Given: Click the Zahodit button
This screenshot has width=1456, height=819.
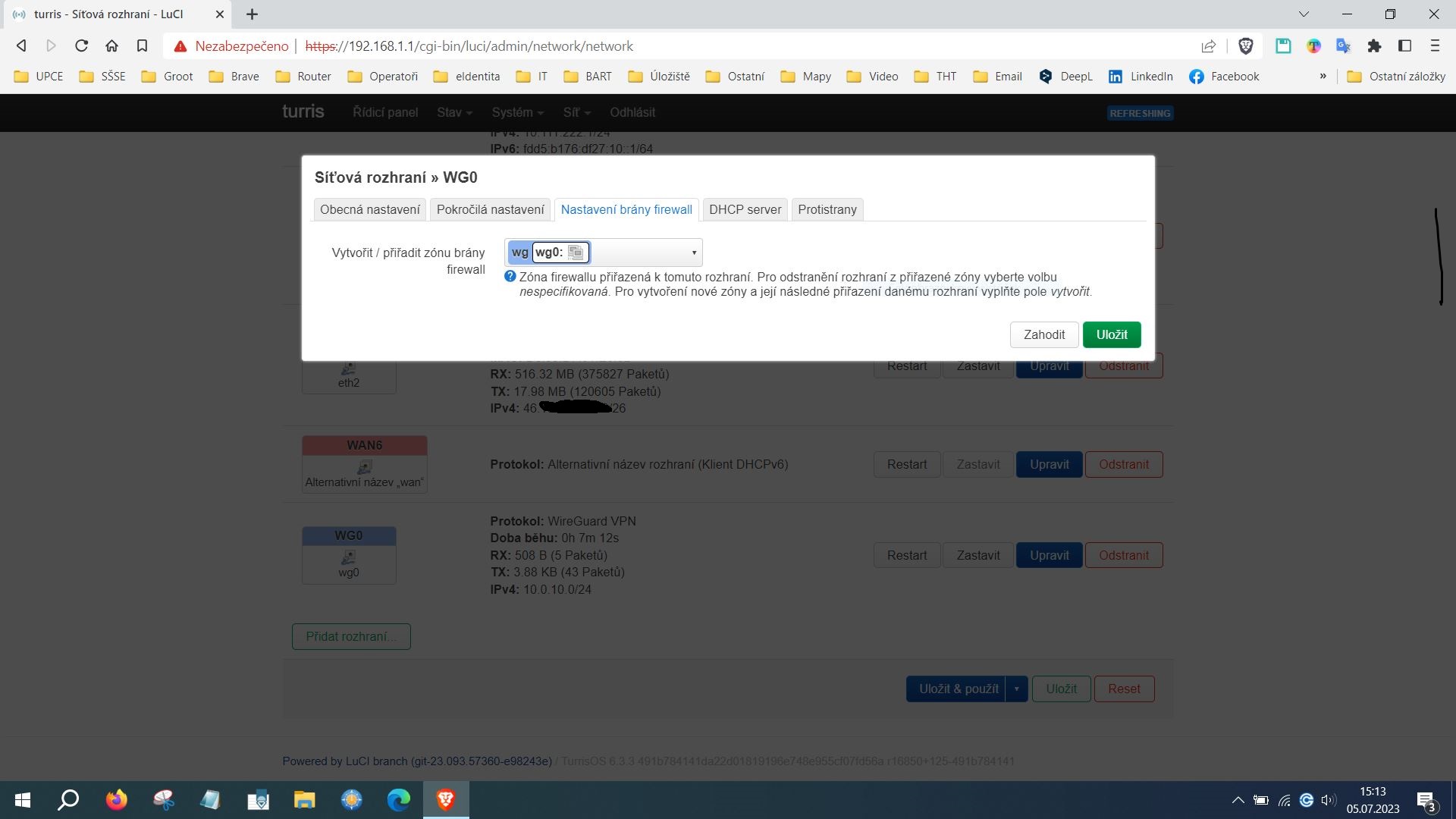Looking at the screenshot, I should click(1043, 334).
